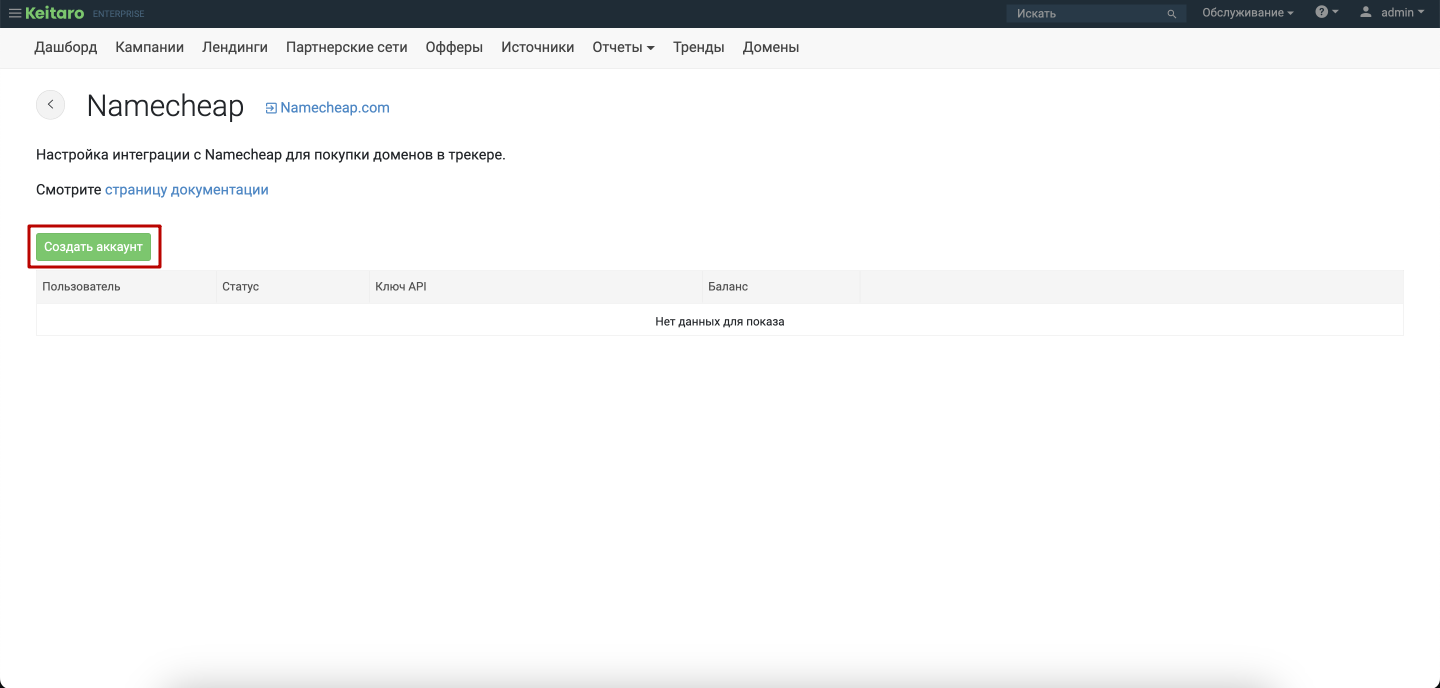Click the external link icon beside Namecheap.com
1440x688 pixels.
click(x=271, y=108)
